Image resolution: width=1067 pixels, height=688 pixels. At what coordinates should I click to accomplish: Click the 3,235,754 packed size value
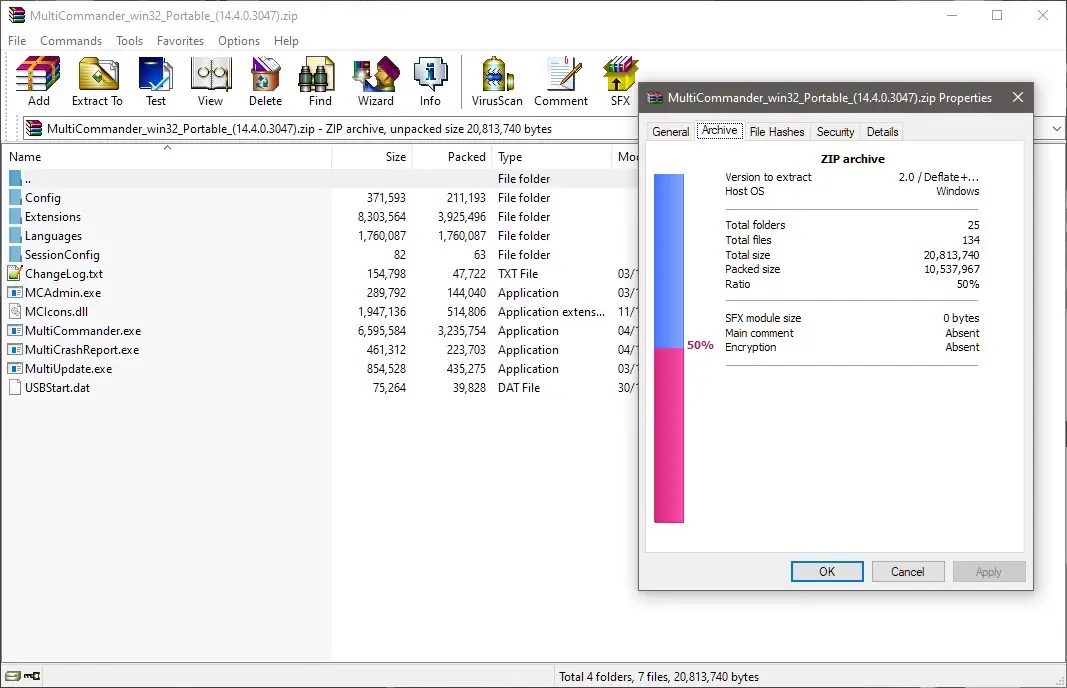coord(462,331)
